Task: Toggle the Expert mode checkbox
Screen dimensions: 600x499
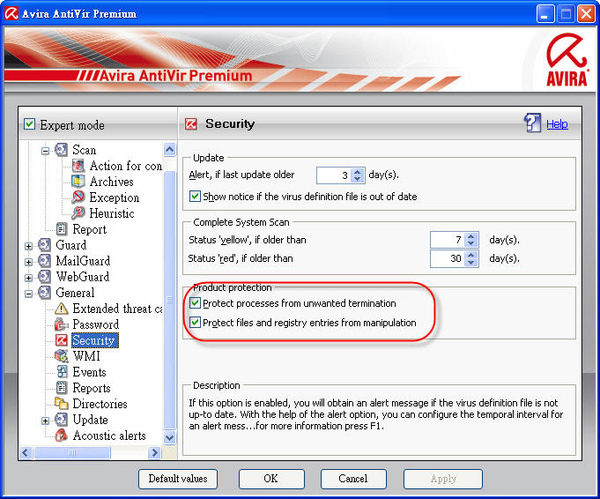Action: [x=29, y=124]
